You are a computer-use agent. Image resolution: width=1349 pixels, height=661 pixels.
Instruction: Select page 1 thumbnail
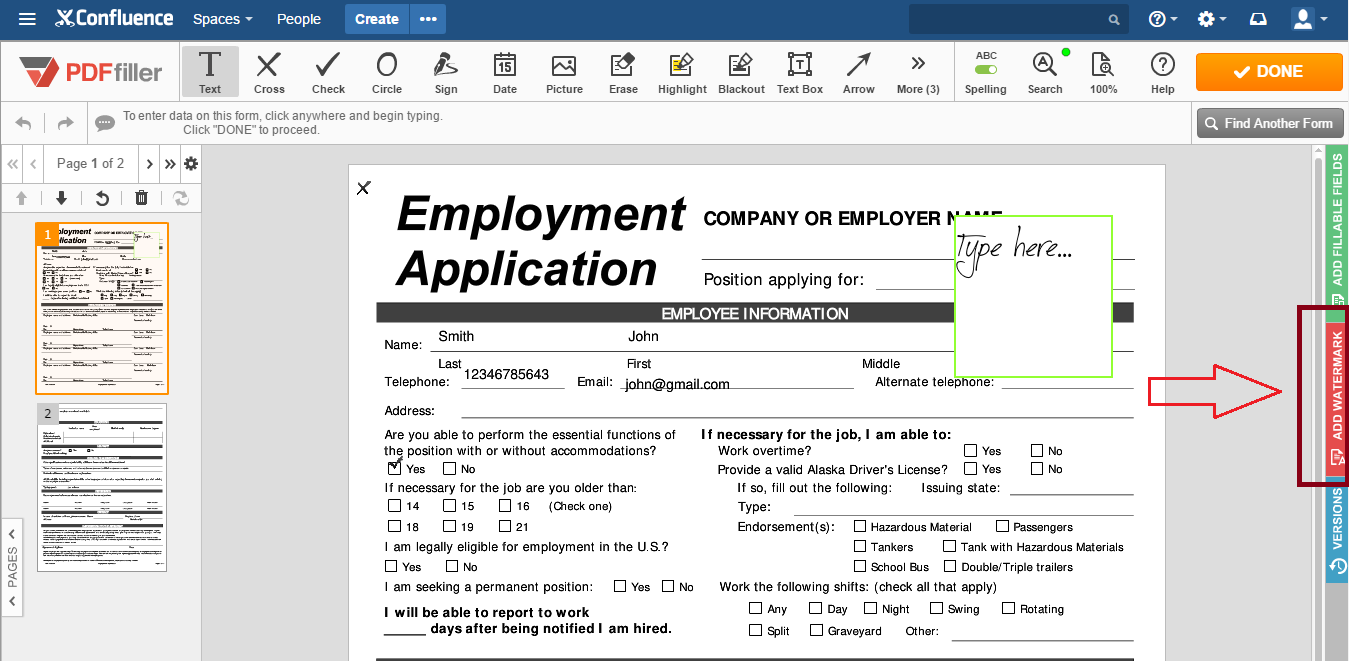102,308
